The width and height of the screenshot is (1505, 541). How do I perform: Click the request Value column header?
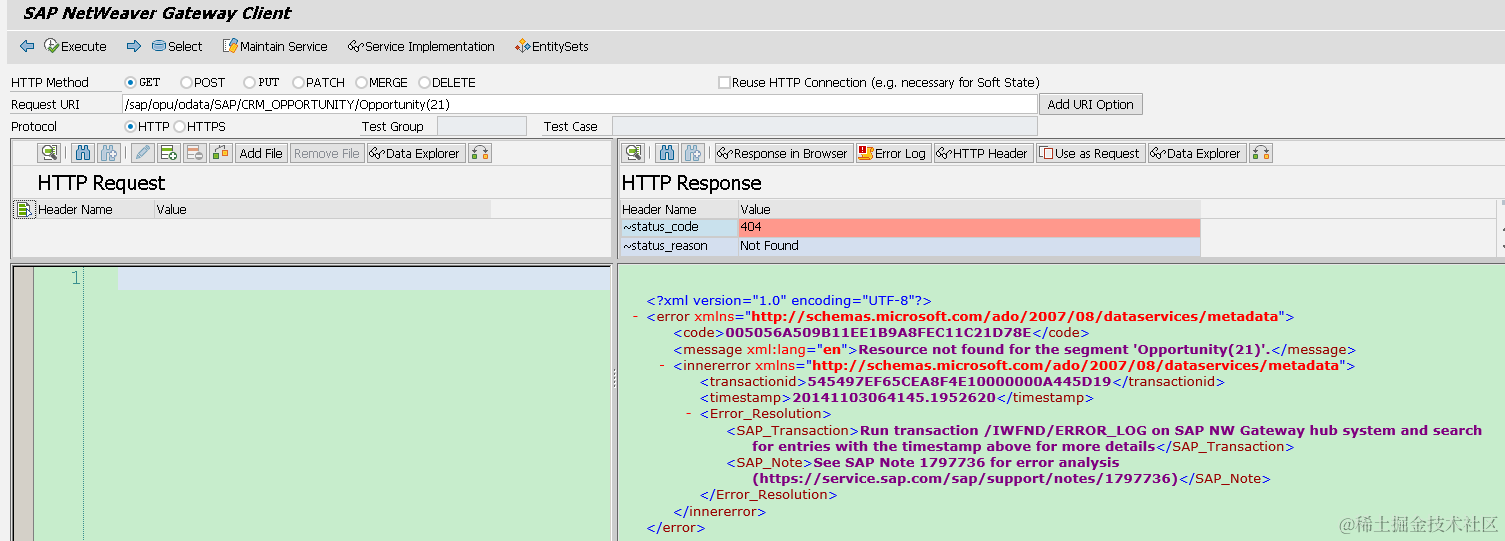point(322,210)
